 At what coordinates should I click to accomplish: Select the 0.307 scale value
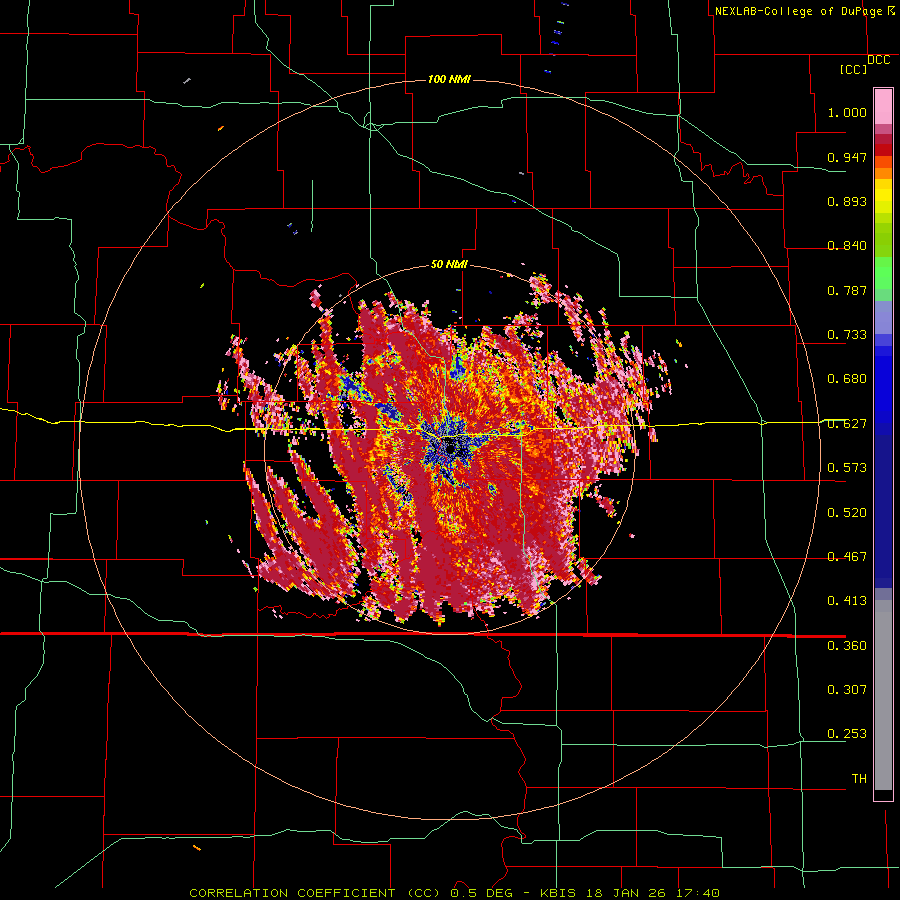point(847,690)
